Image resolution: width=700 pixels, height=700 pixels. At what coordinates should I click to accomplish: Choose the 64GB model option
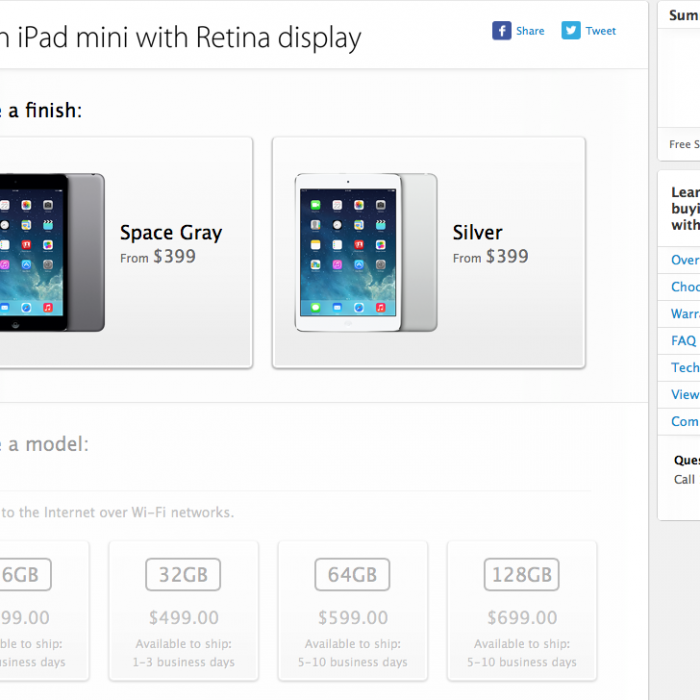pyautogui.click(x=353, y=575)
